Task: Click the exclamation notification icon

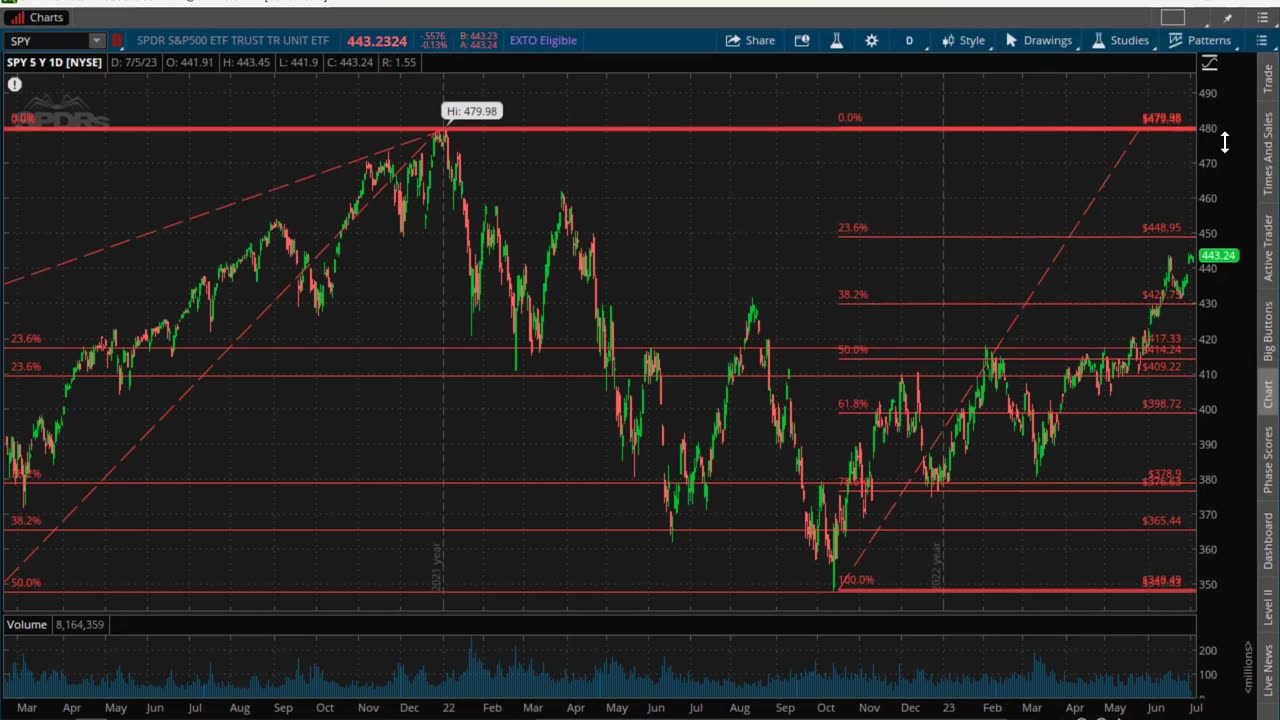Action: click(15, 85)
